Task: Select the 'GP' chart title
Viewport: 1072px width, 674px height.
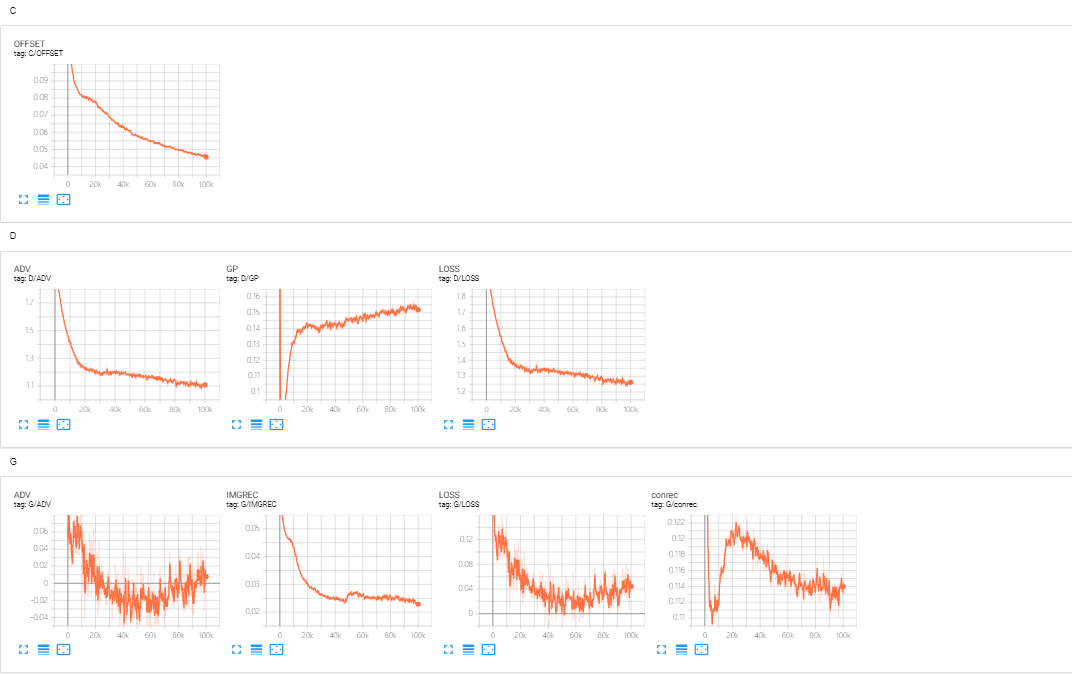Action: (232, 269)
